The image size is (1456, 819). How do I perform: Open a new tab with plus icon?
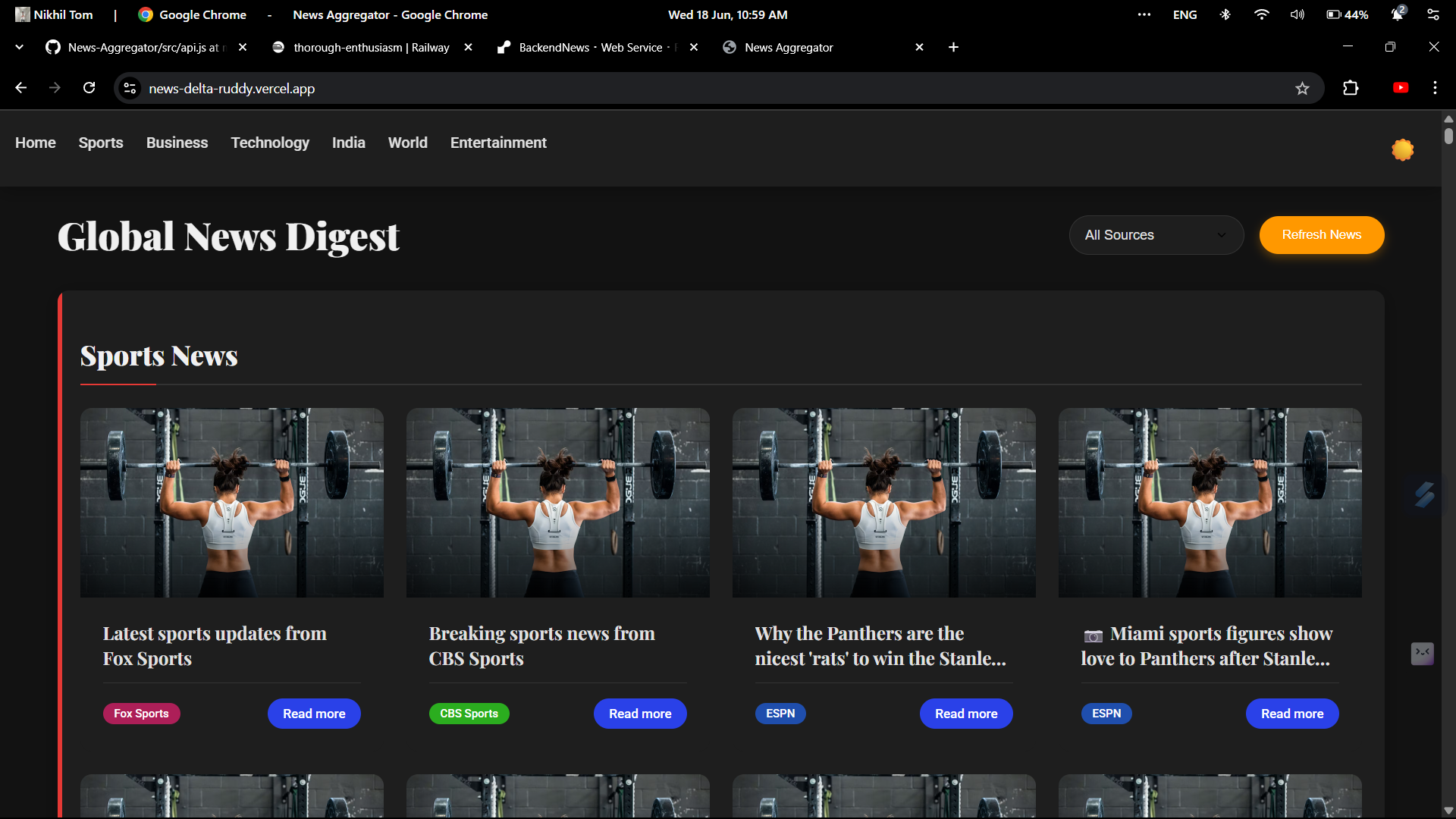point(953,47)
